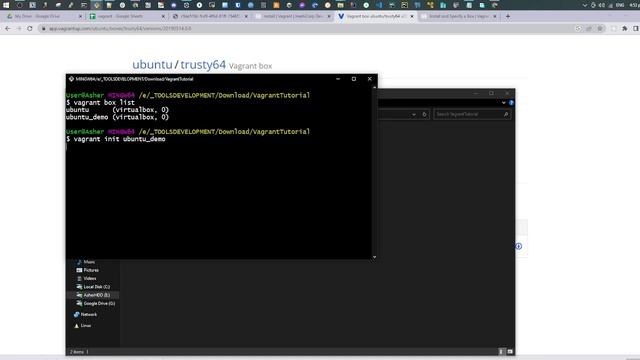640x360 pixels.
Task: Select the Vagrant box ubuntu/trusty64 tab
Action: [x=375, y=16]
